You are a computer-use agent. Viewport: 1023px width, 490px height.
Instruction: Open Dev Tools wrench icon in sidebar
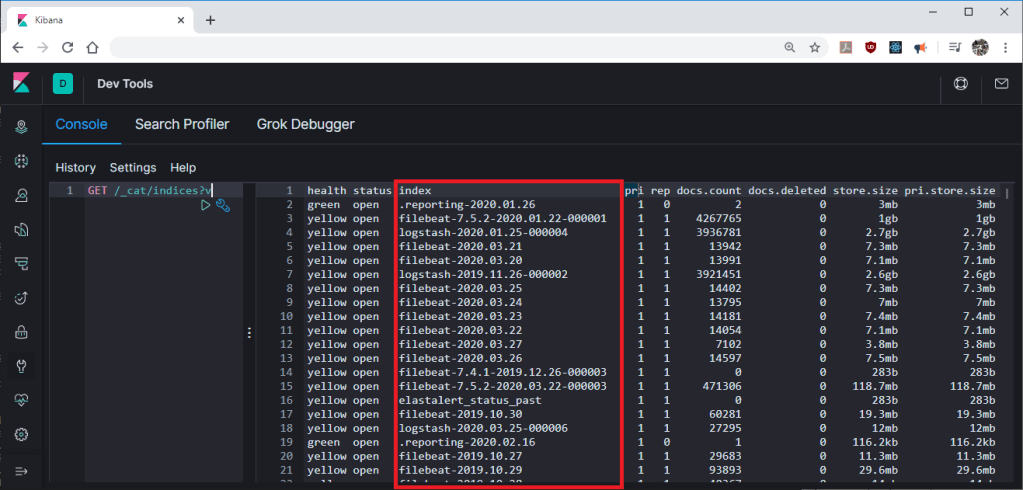tap(21, 366)
